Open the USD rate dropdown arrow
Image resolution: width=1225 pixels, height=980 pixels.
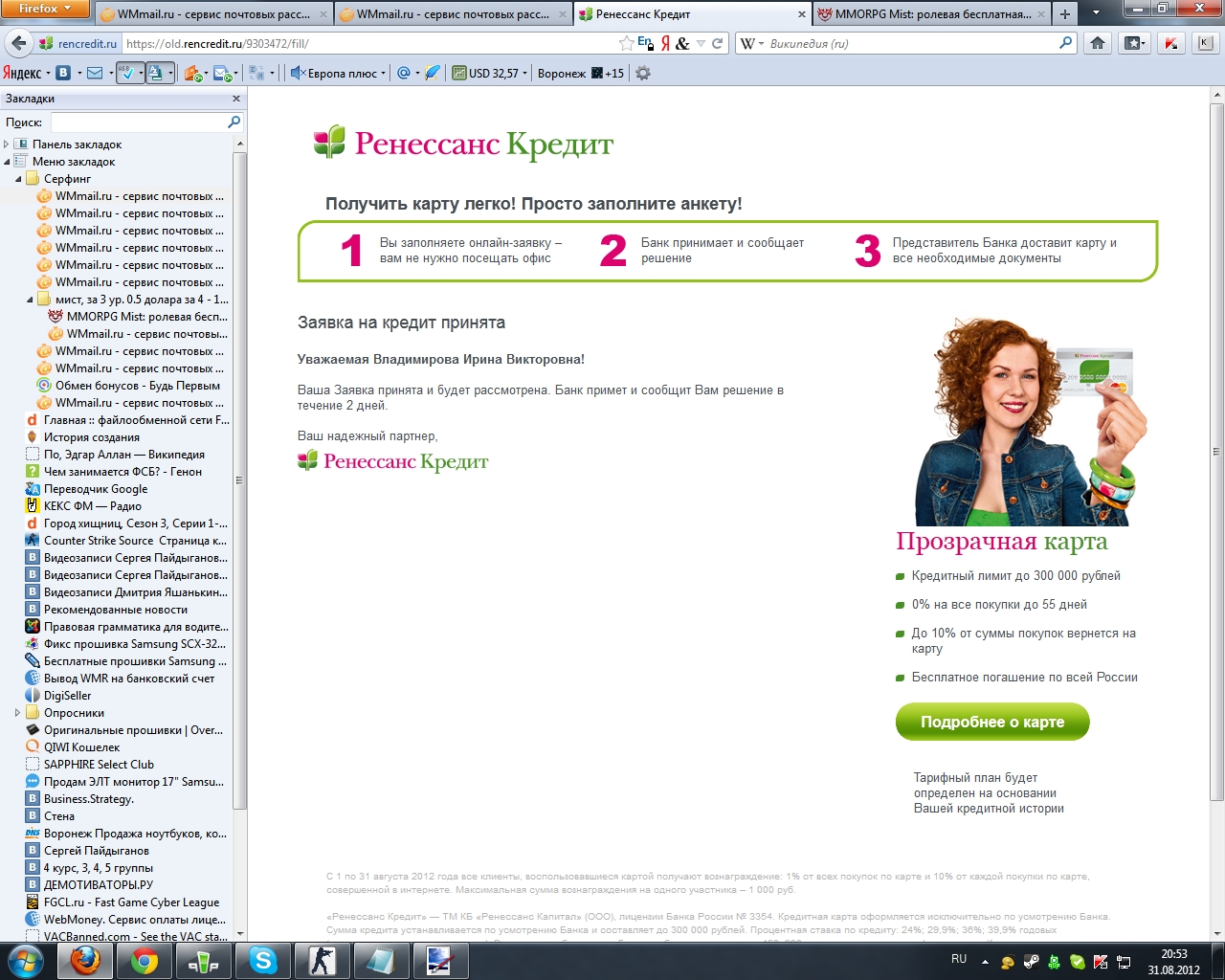pyautogui.click(x=525, y=73)
